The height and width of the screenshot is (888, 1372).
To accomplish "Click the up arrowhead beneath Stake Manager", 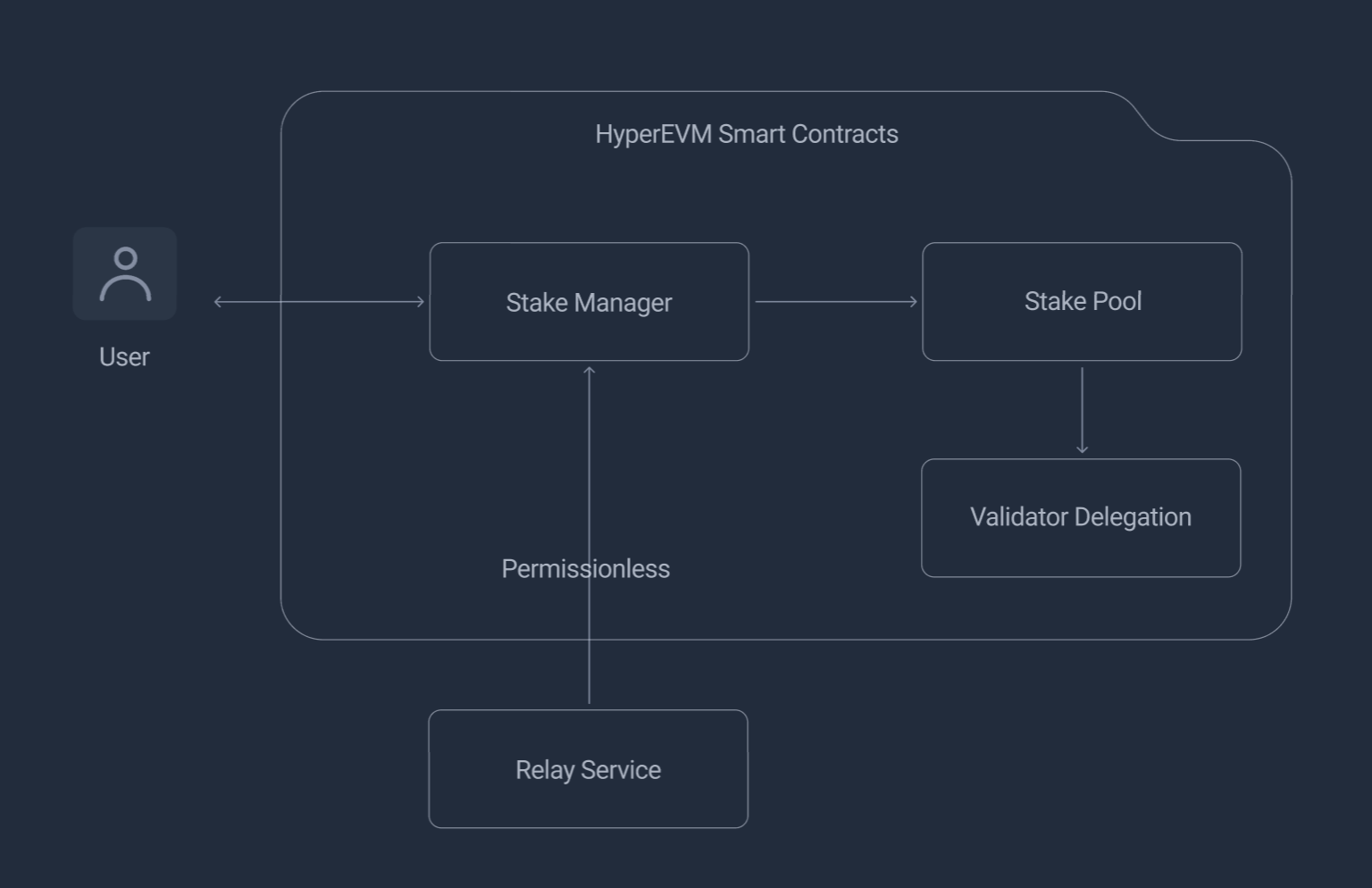I will point(590,371).
